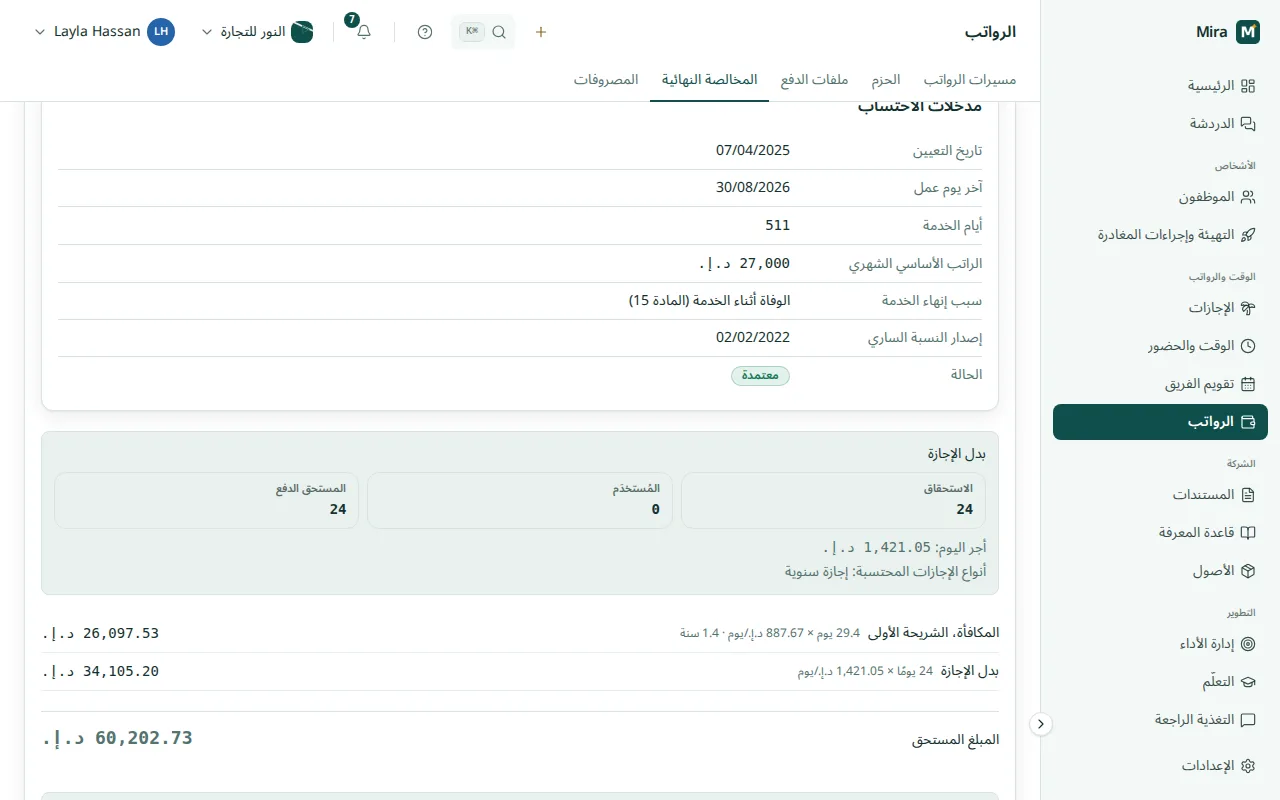The width and height of the screenshot is (1280, 800).
Task: Switch to مسيرات الرواتب tab
Action: point(969,80)
